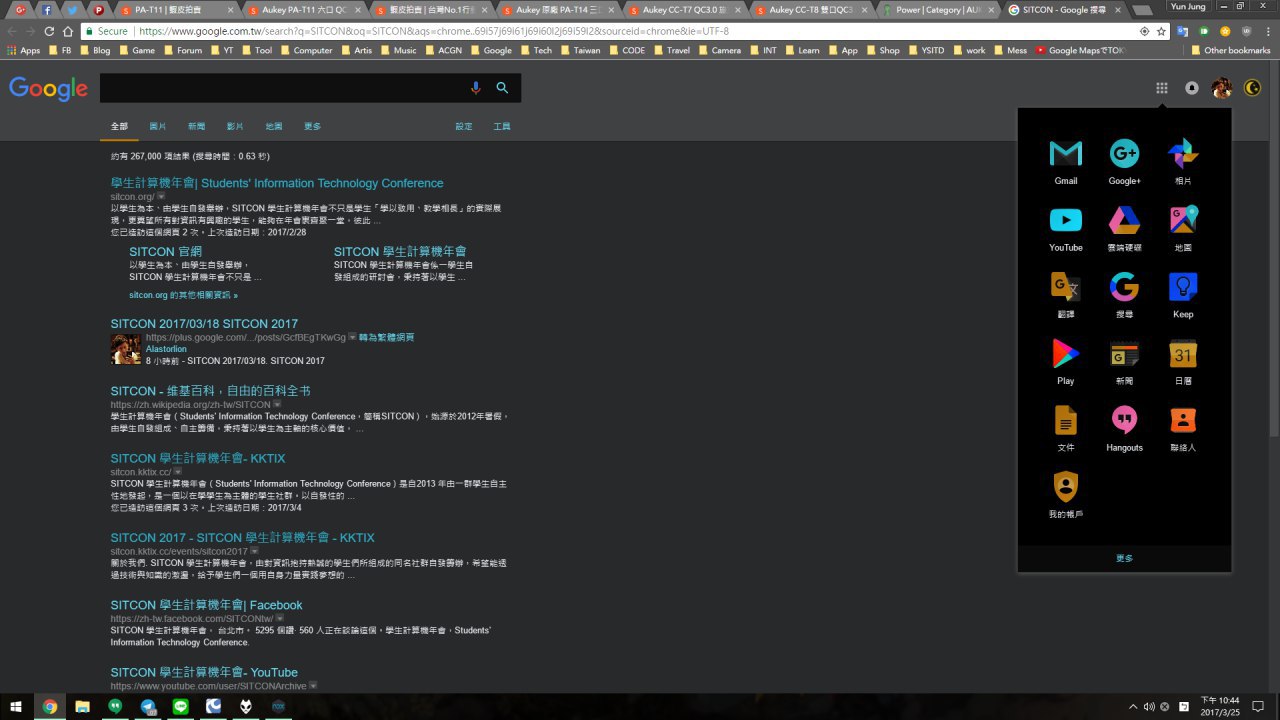
Task: Switch to the 新聞 news tab
Action: [x=196, y=127]
